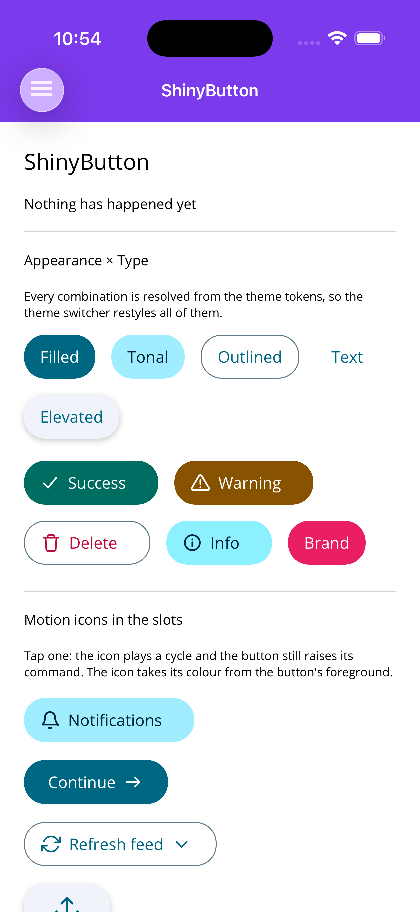Tap the bell icon in Notifications
Screen dimensions: 420x912
pos(51,720)
